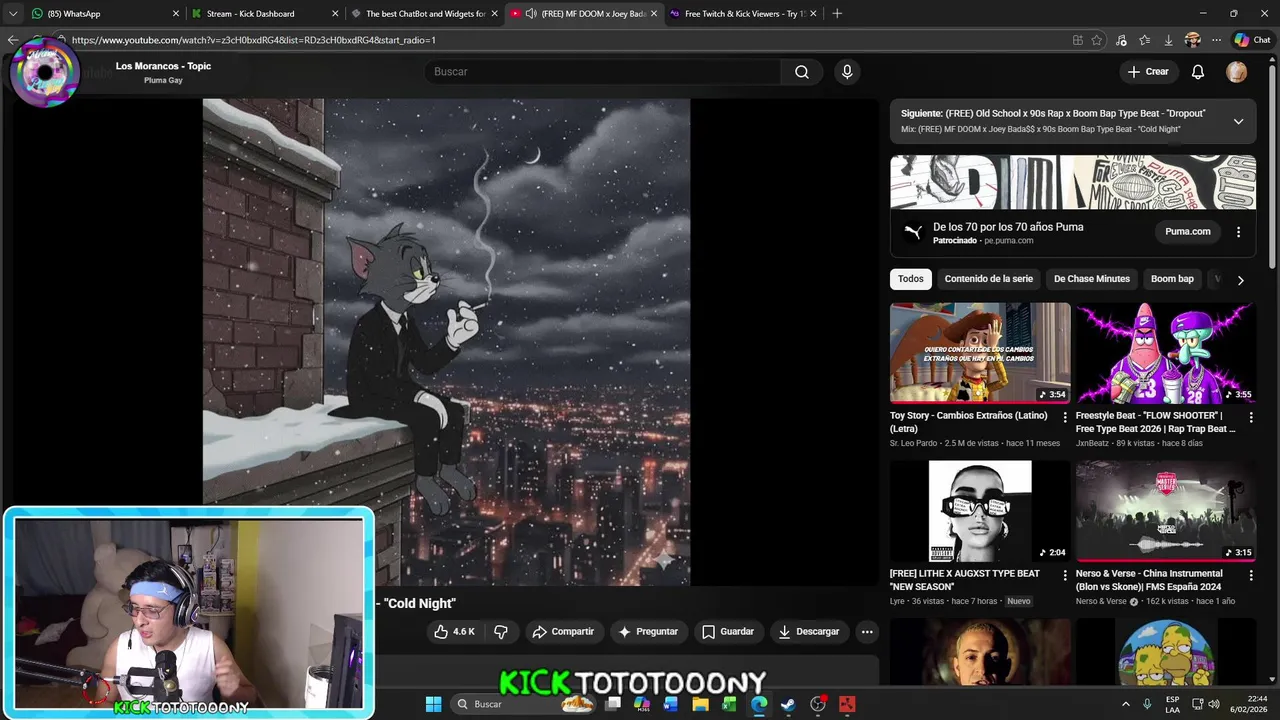The image size is (1280, 720).
Task: Open the Nerso & Verse concert thumbnail
Action: tap(1166, 511)
